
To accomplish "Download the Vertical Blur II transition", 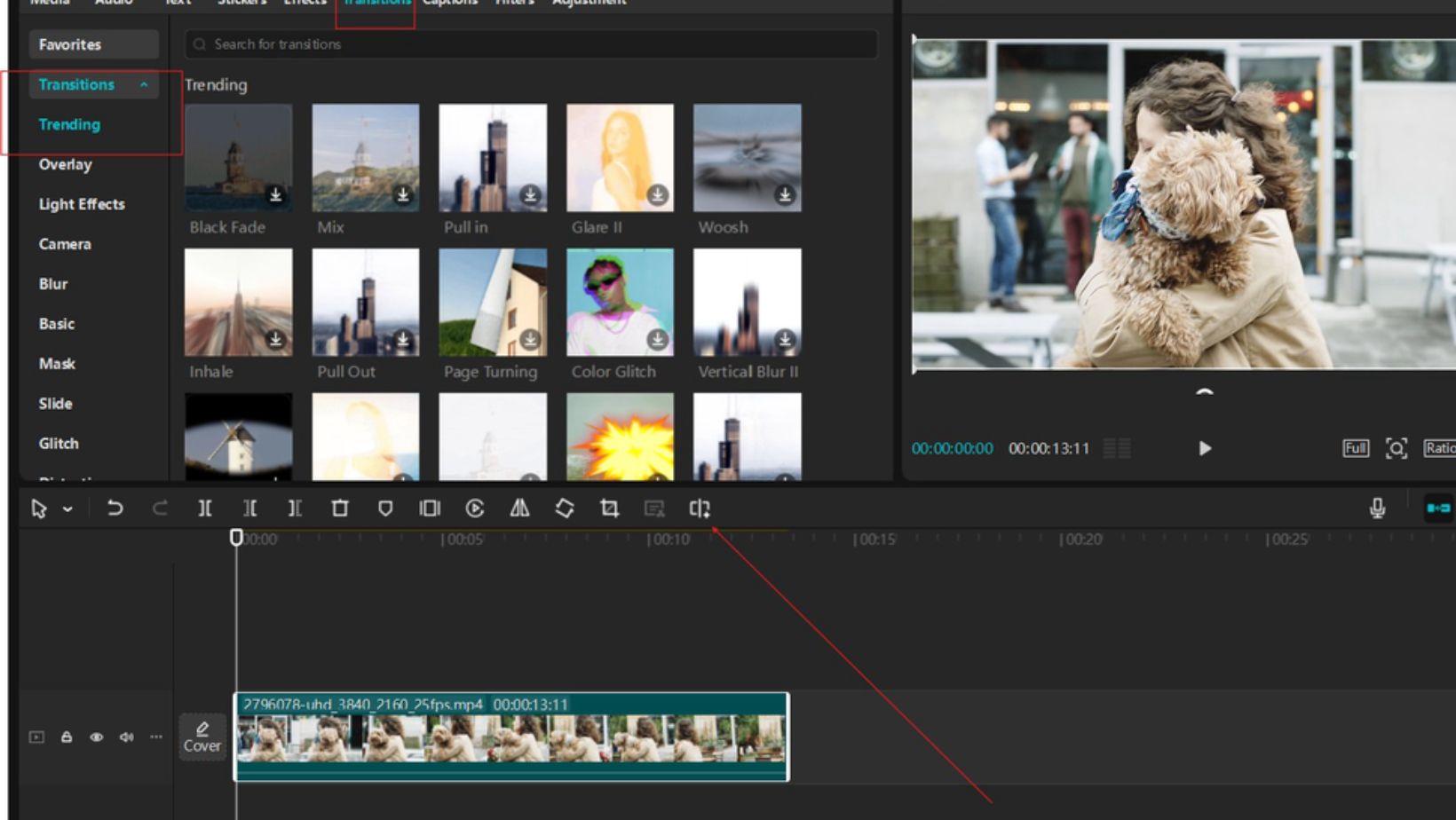I will (x=785, y=339).
